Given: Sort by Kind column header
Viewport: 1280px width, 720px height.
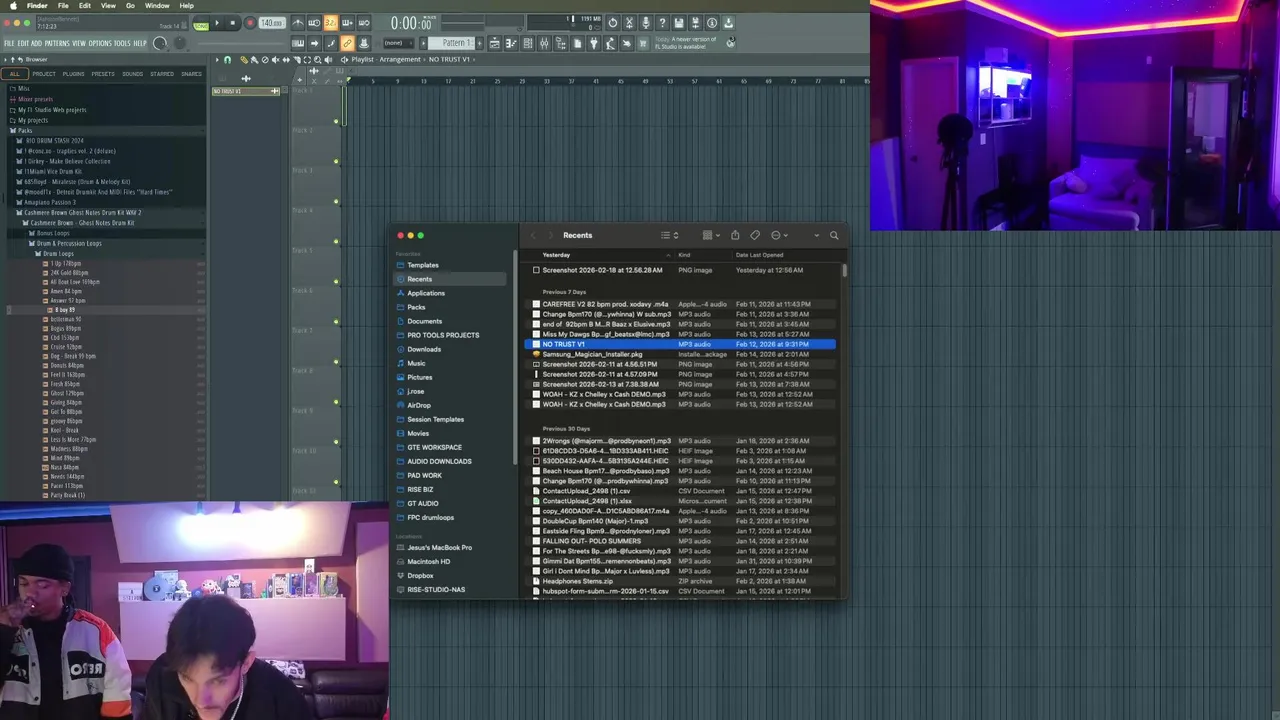Looking at the screenshot, I should point(685,255).
